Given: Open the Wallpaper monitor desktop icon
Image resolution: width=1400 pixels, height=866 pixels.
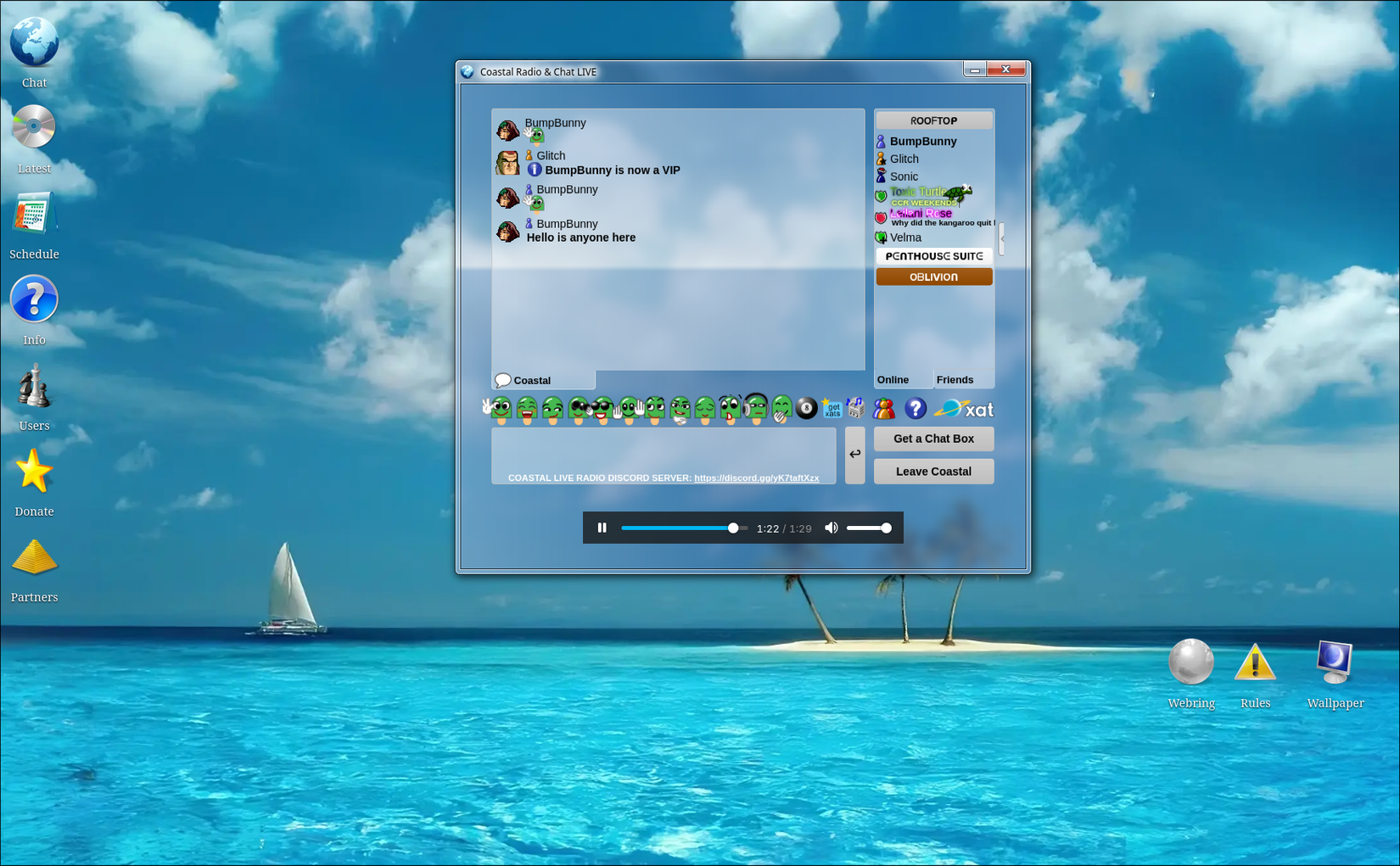Looking at the screenshot, I should (x=1334, y=662).
